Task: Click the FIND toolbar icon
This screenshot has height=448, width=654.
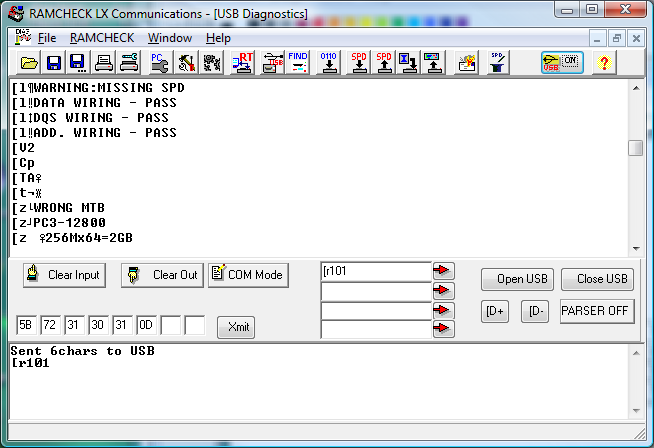Action: 297,63
